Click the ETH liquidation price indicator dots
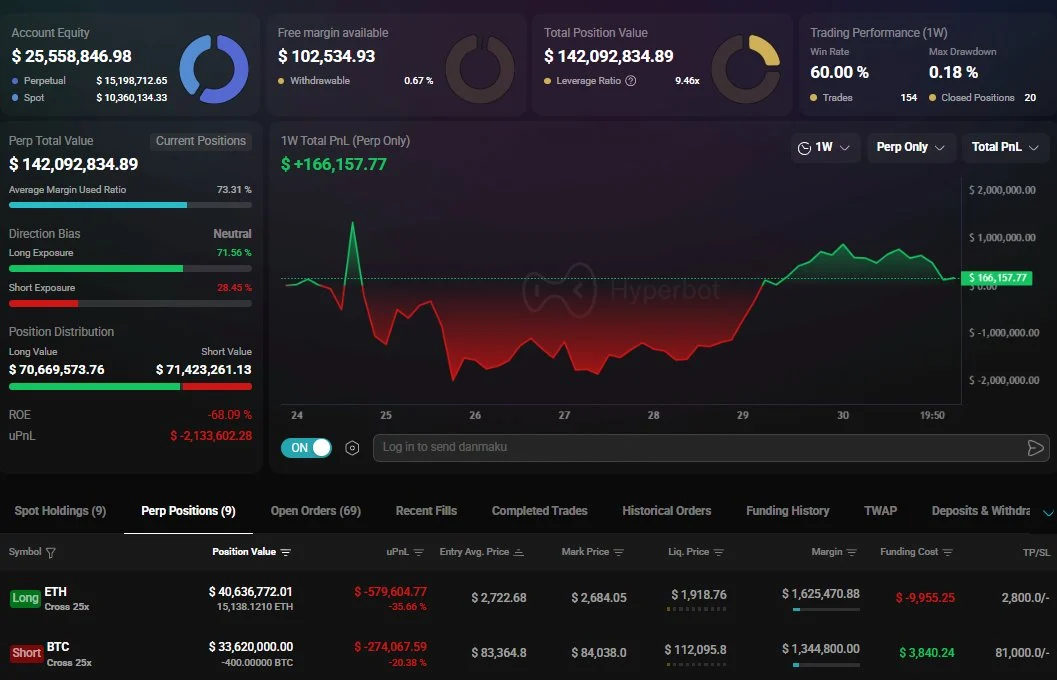This screenshot has width=1057, height=680. coord(696,609)
